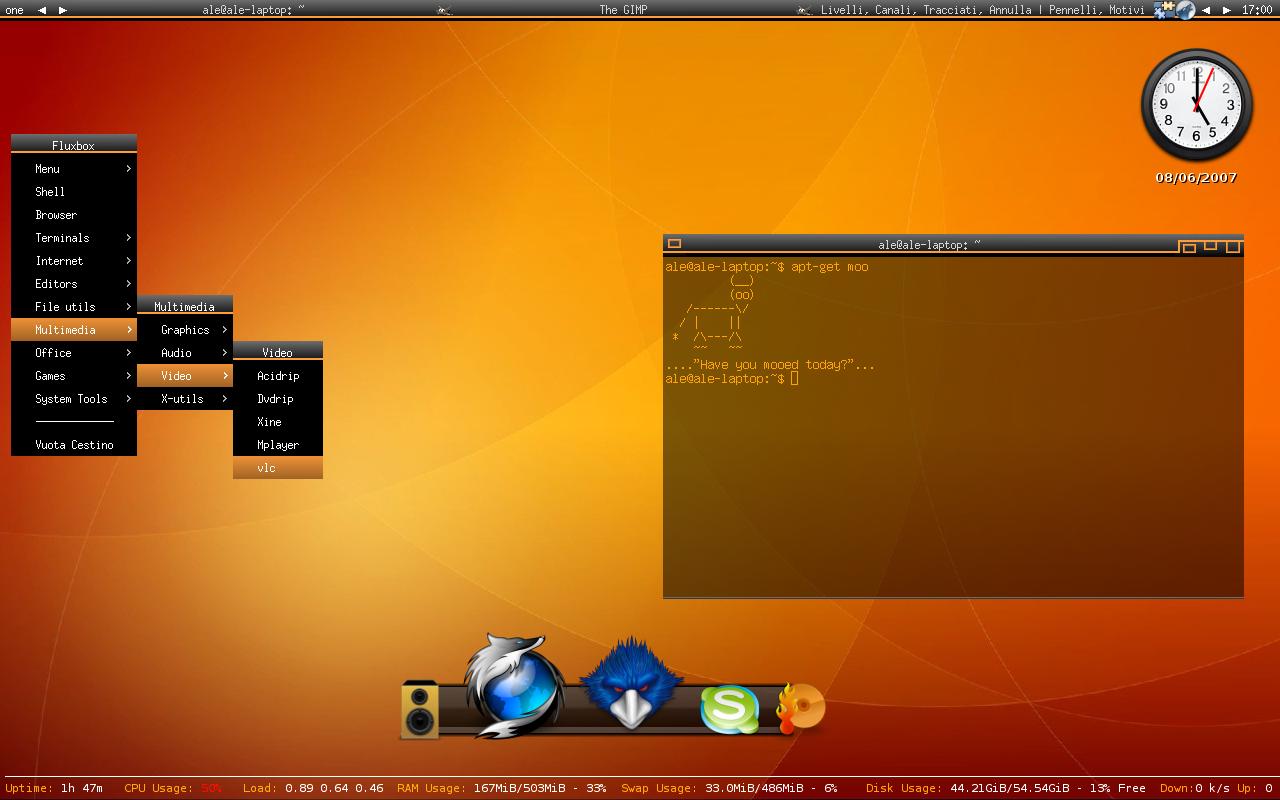1280x800 pixels.
Task: Click 'RAM Usage: 167MiB/503MiB' status entry
Action: tap(501, 788)
